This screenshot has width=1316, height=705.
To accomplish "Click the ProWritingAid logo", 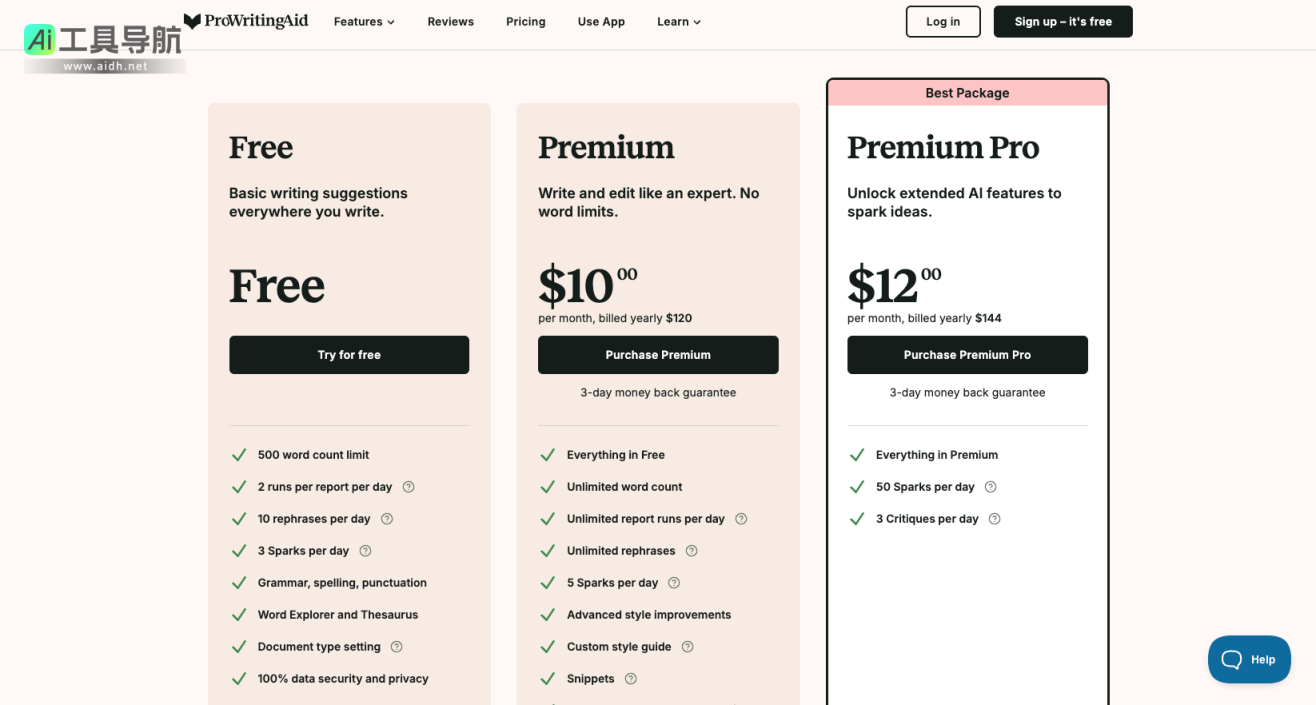I will tap(246, 20).
